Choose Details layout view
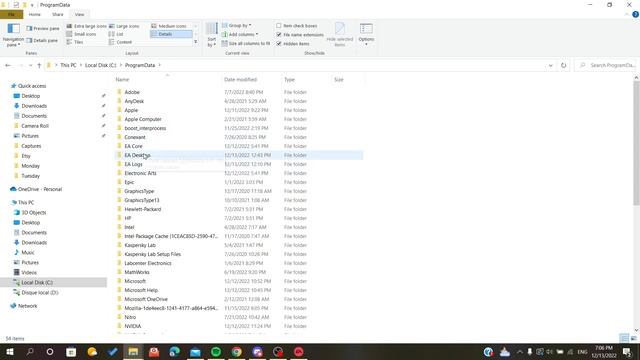This screenshot has height=360, width=640. 171,34
